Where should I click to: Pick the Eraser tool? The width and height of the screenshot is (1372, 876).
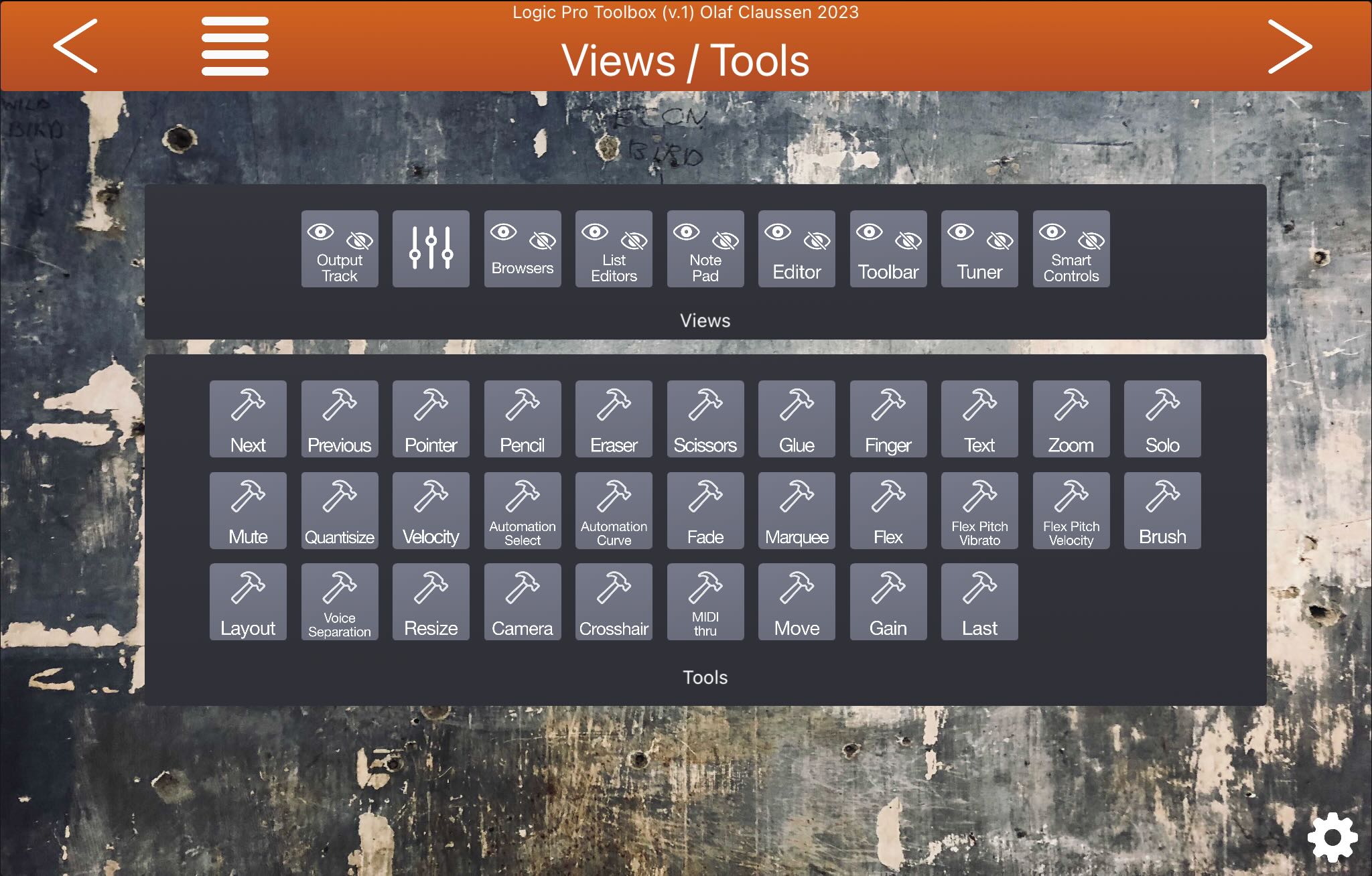coord(614,419)
